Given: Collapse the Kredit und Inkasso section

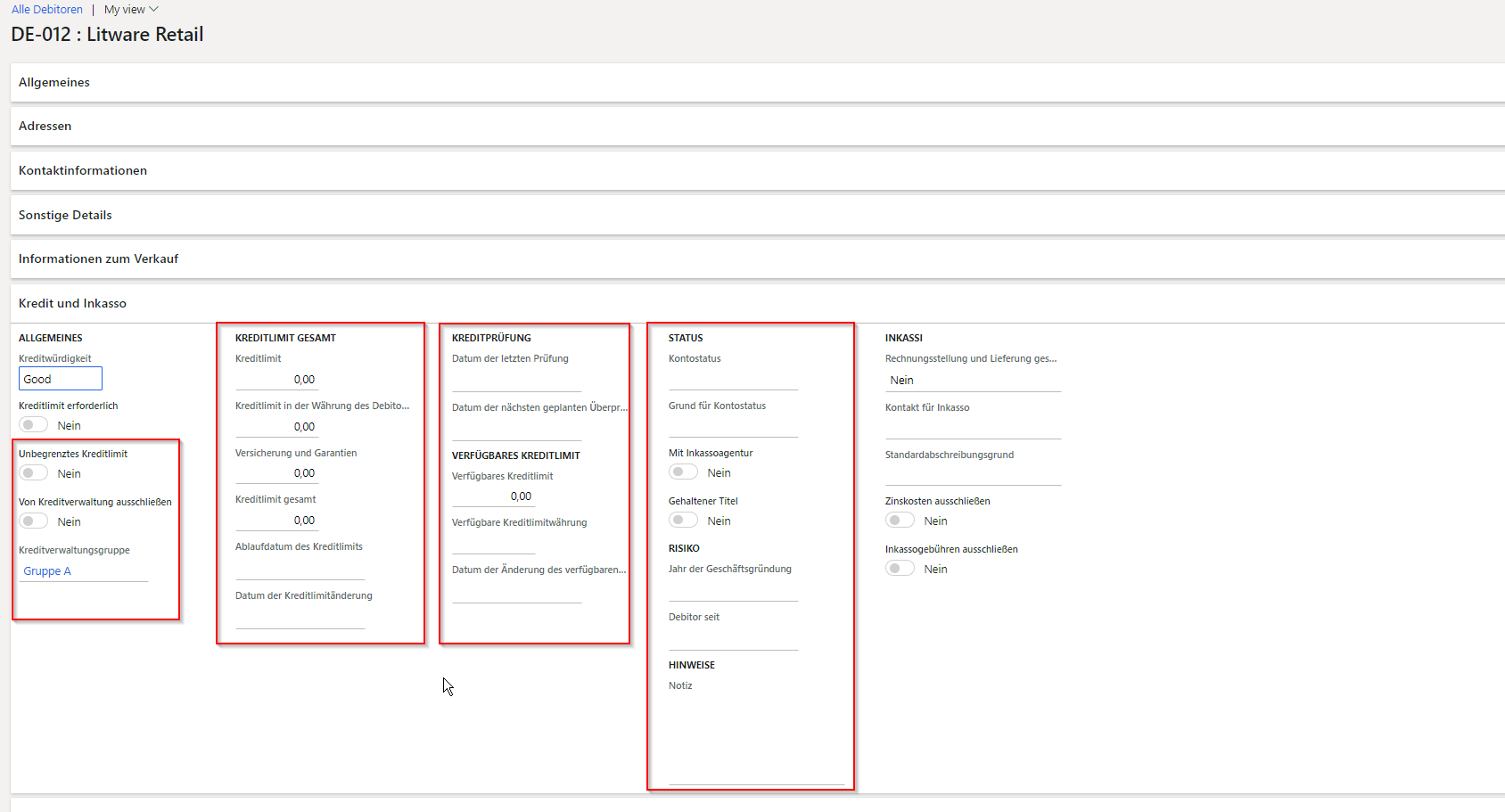Looking at the screenshot, I should pyautogui.click(x=72, y=303).
